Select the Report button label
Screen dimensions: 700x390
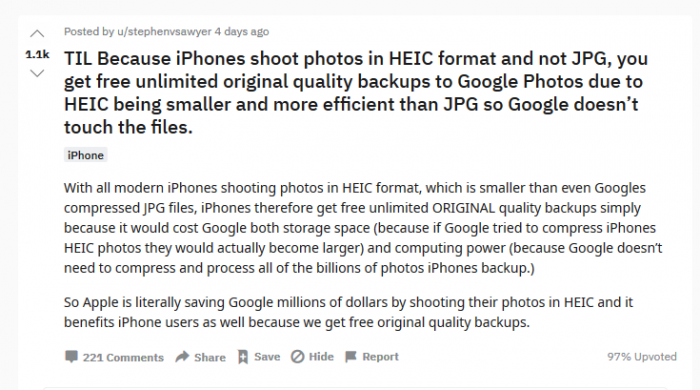(380, 357)
